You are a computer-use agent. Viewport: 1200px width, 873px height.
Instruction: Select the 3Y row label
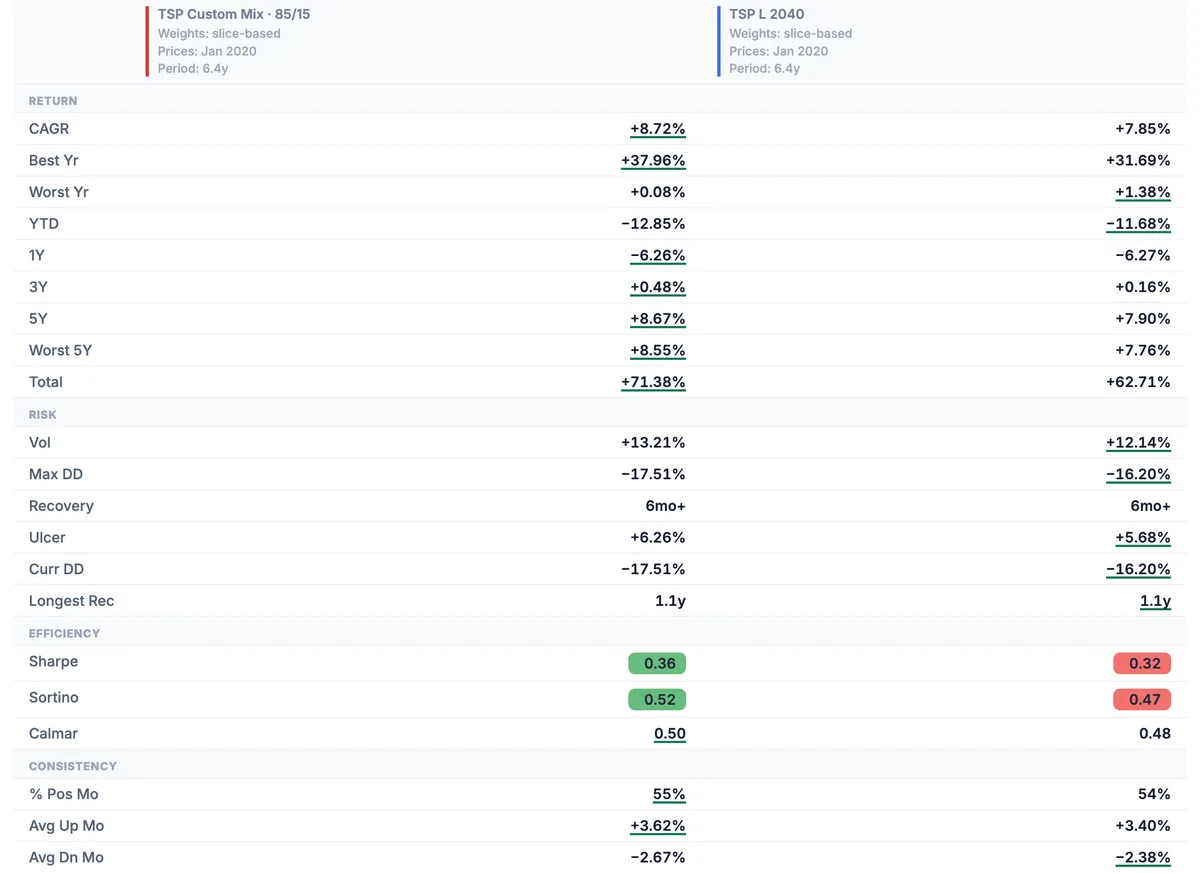38,287
